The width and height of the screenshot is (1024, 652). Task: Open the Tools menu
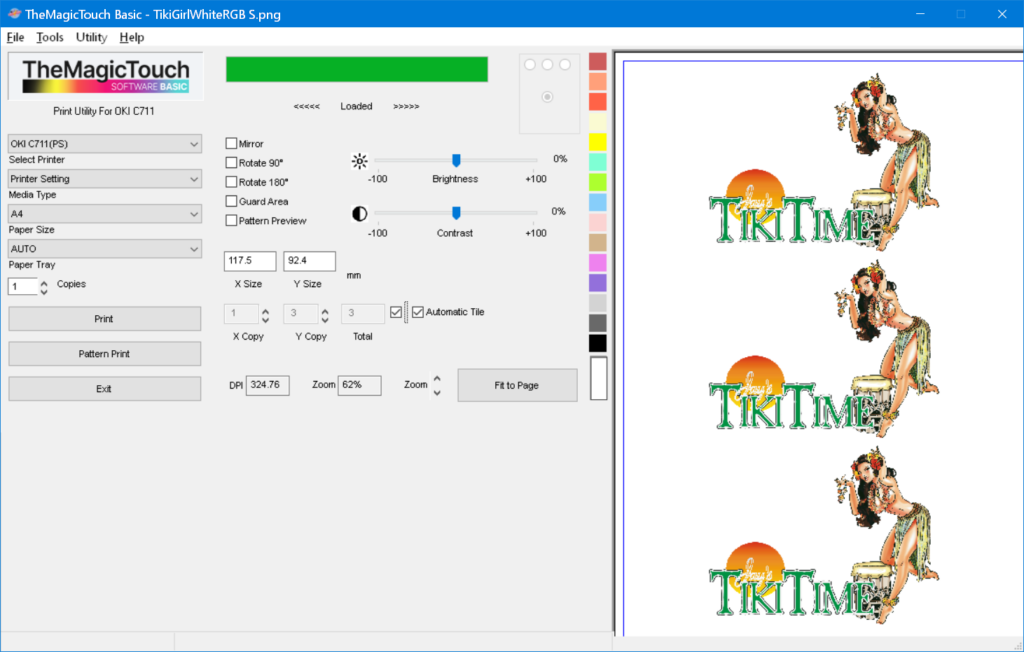50,37
